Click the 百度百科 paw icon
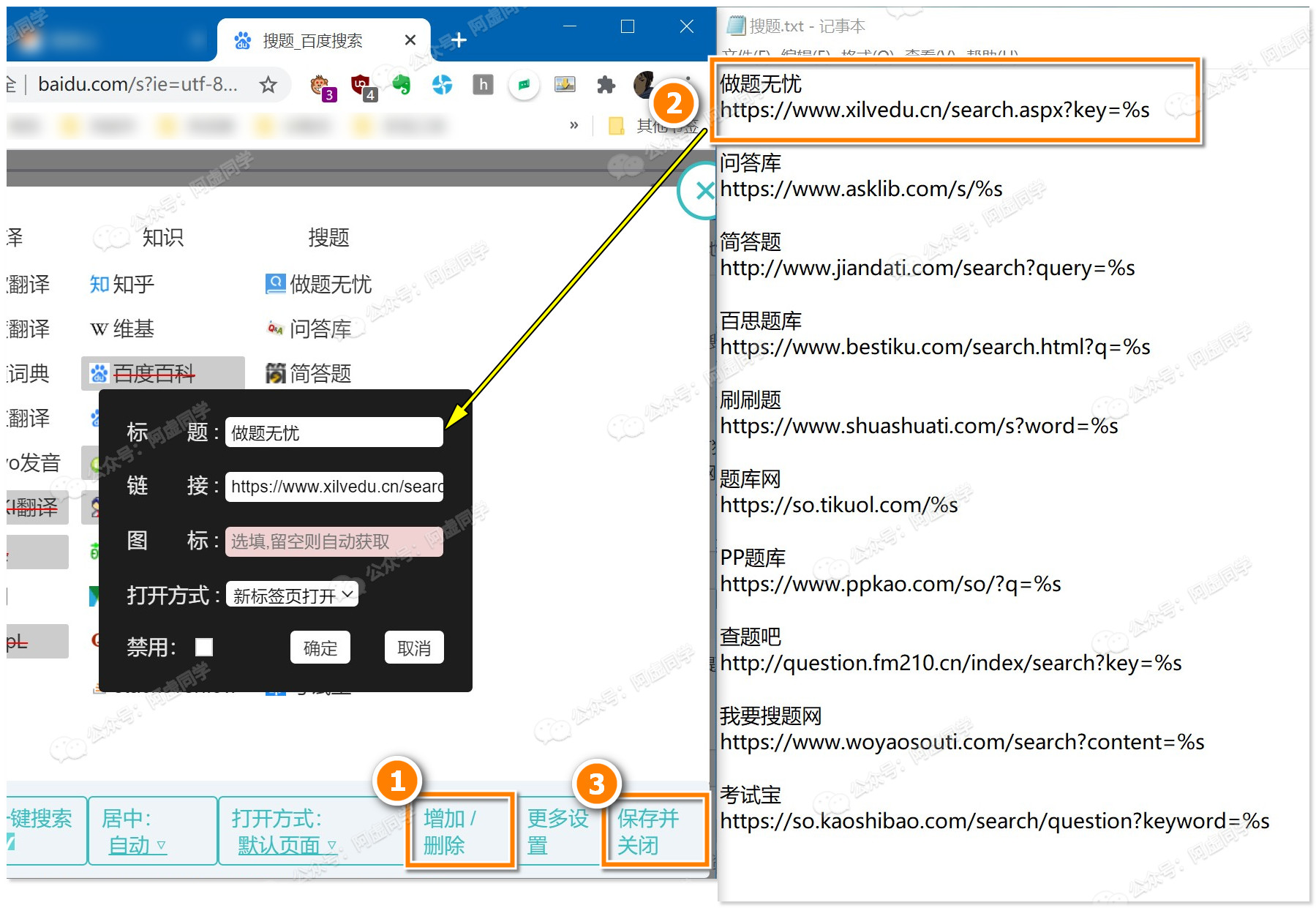Image resolution: width=1316 pixels, height=908 pixels. 99,374
